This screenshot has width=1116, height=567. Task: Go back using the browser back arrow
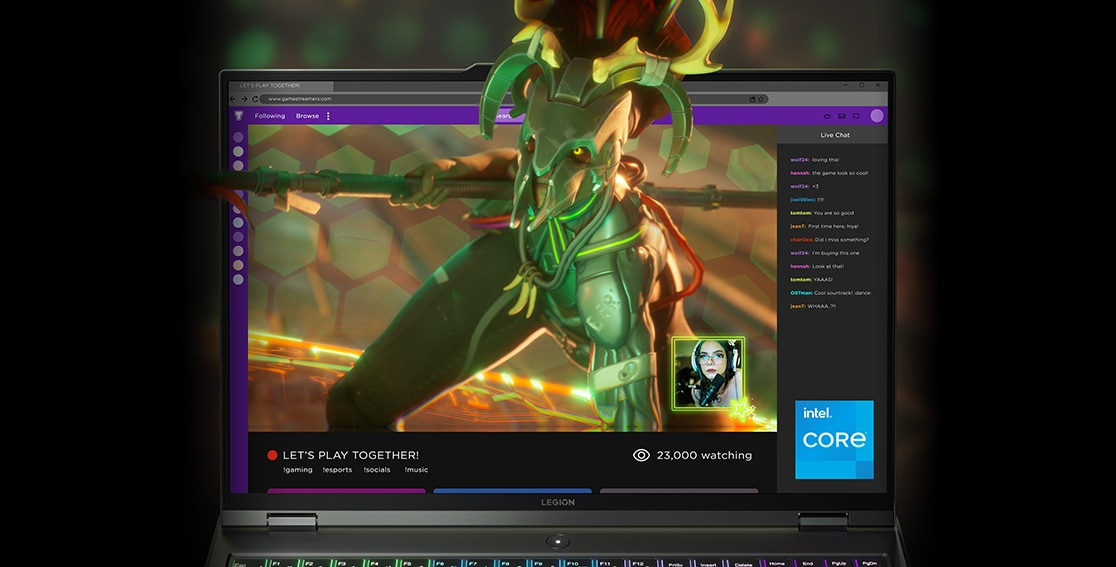(233, 99)
